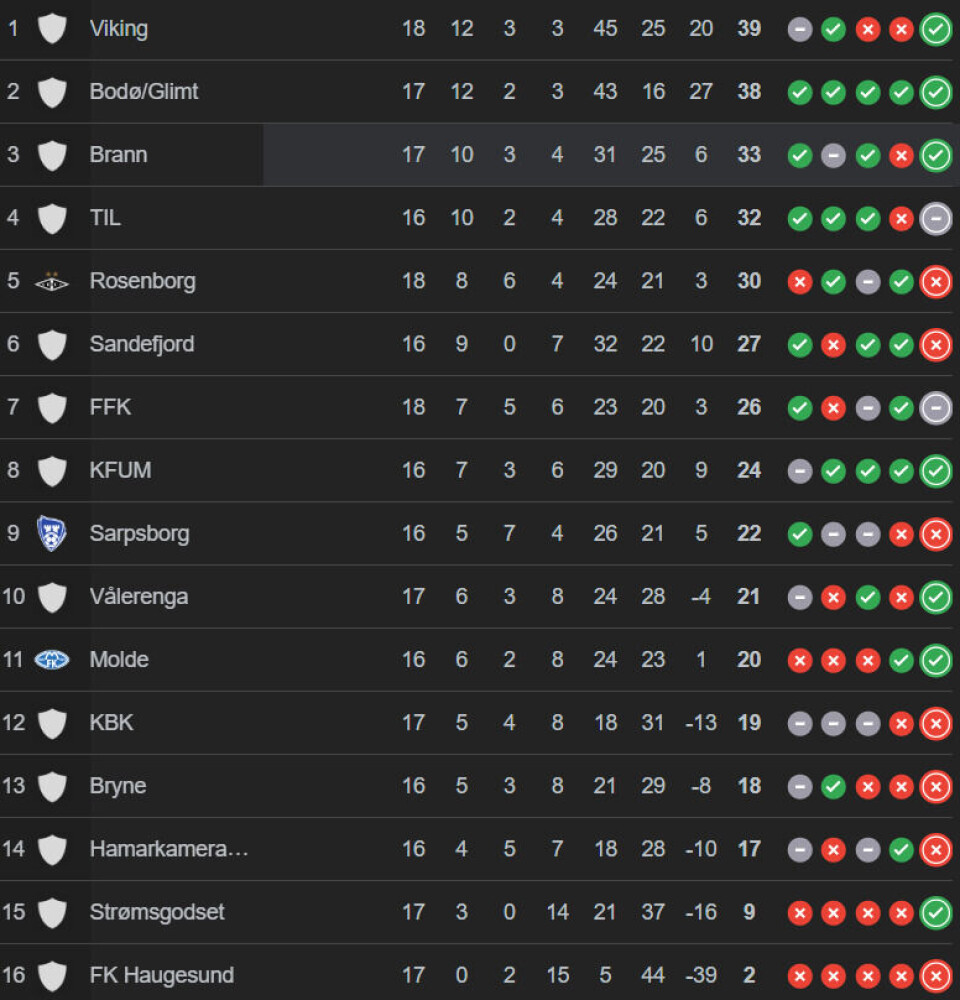This screenshot has height=1000, width=960.
Task: Open the Sandefjord team link
Action: point(142,344)
